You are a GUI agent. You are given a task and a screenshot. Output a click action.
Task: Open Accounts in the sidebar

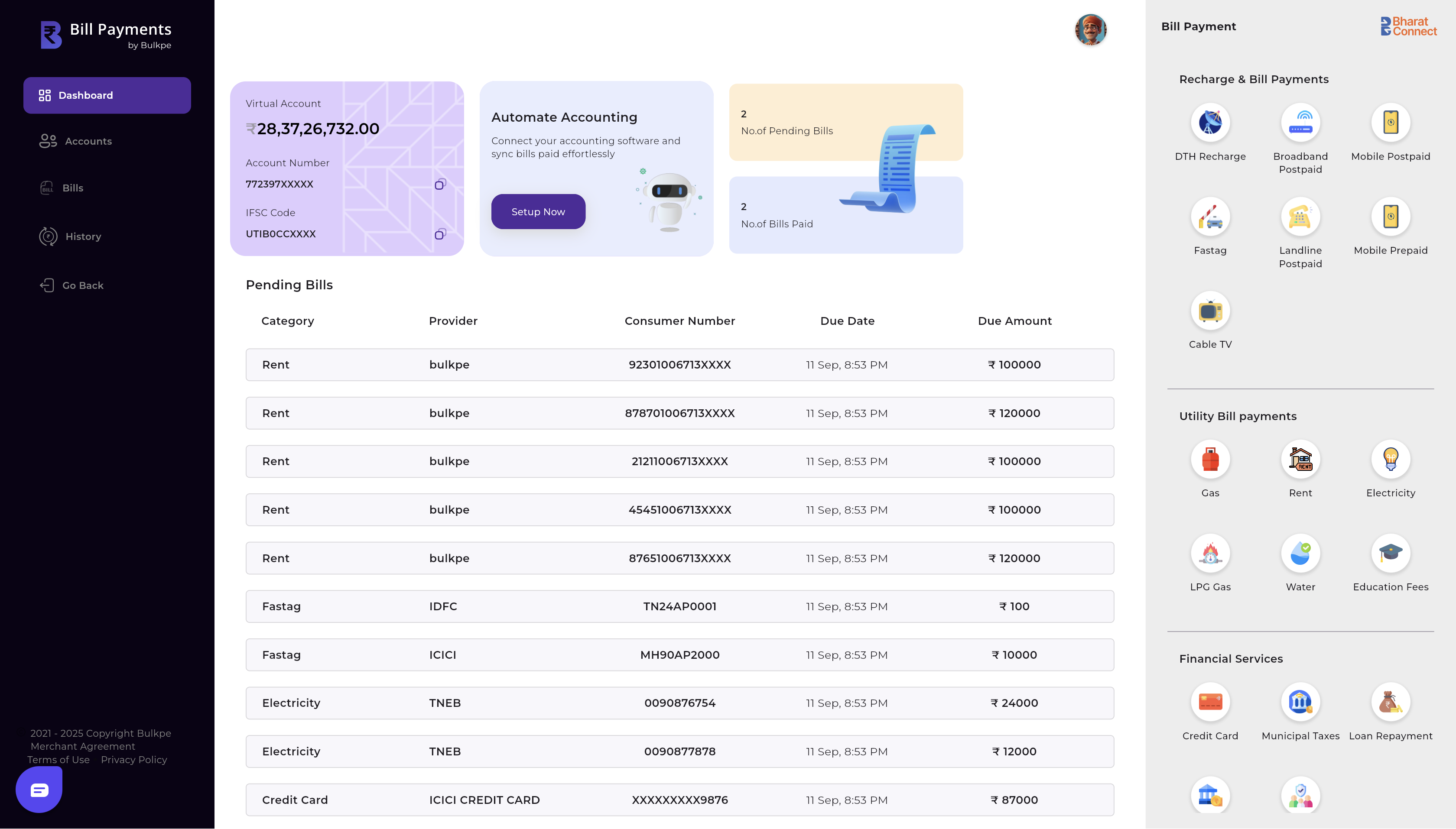(75, 141)
